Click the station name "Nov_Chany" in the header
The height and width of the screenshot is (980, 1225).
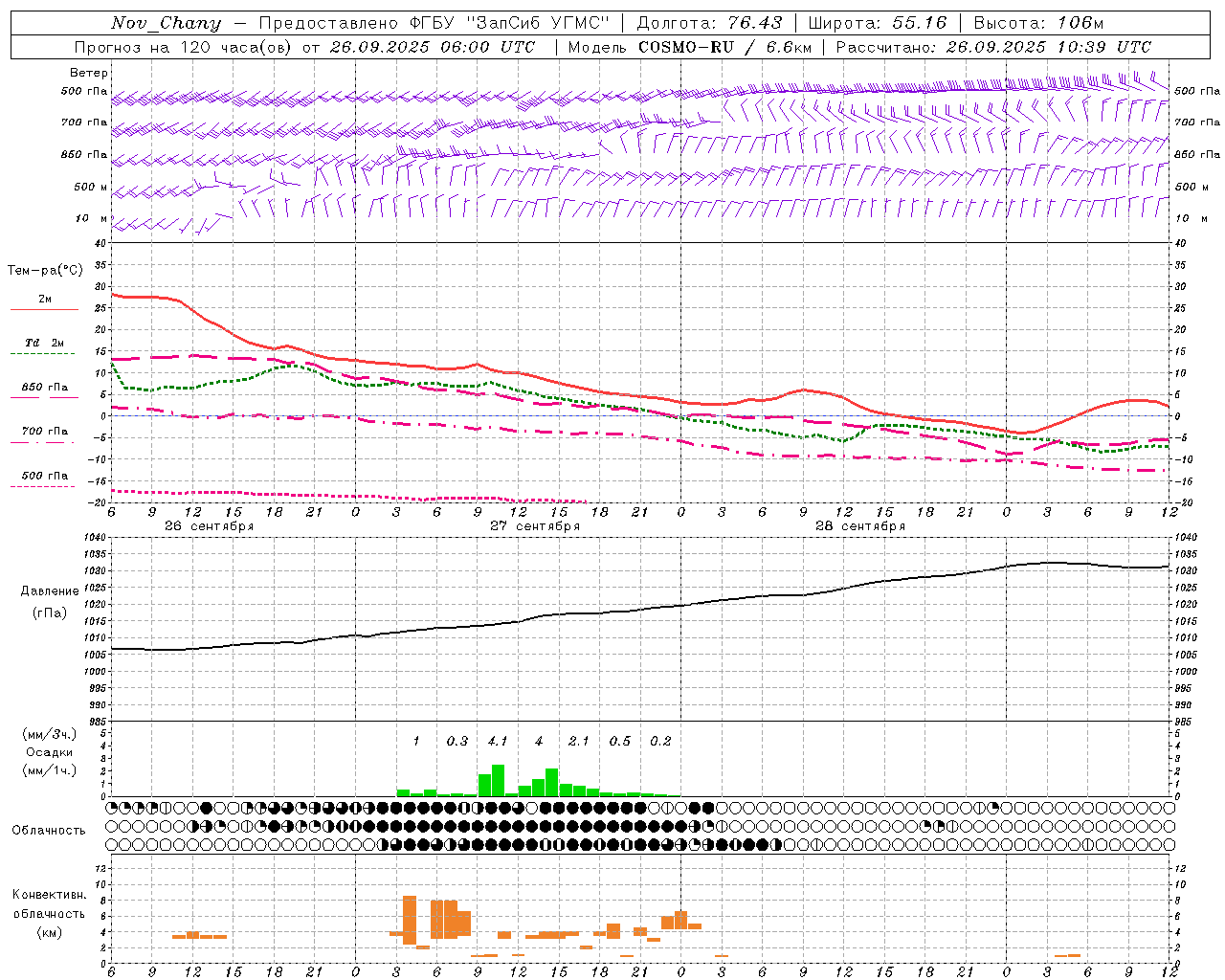click(x=166, y=23)
